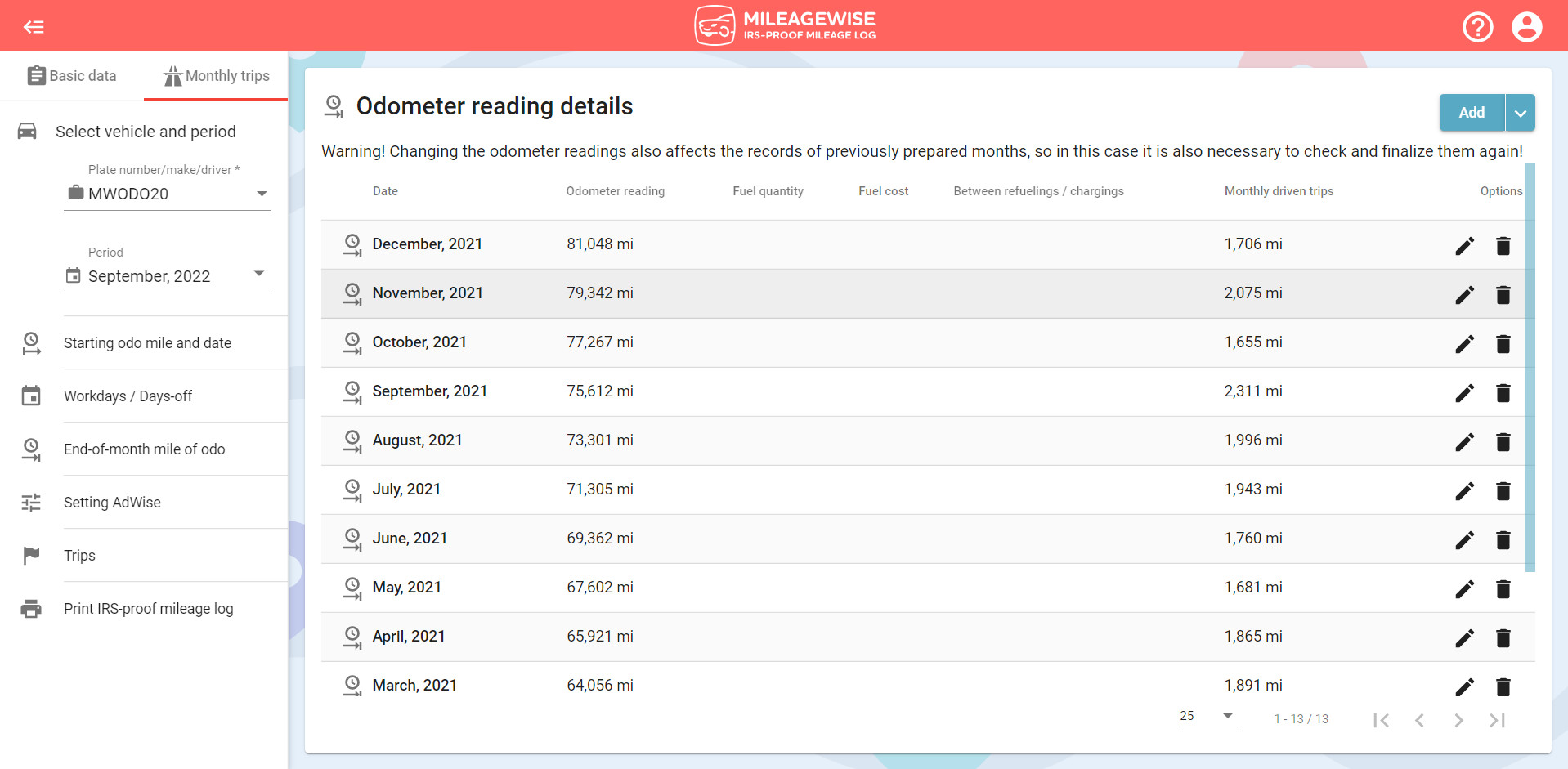This screenshot has width=1568, height=769.
Task: Click Fuel cost column header
Action: pos(883,191)
